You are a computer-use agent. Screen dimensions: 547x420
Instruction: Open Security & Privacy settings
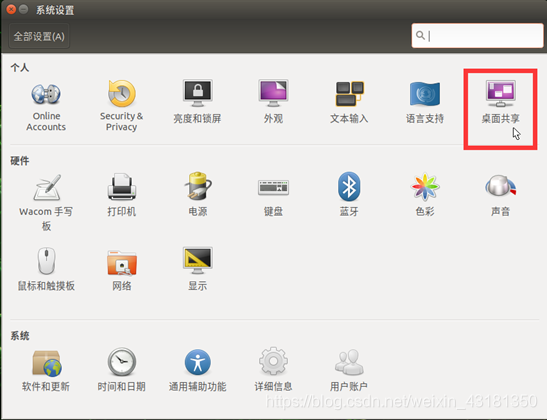tap(121, 106)
